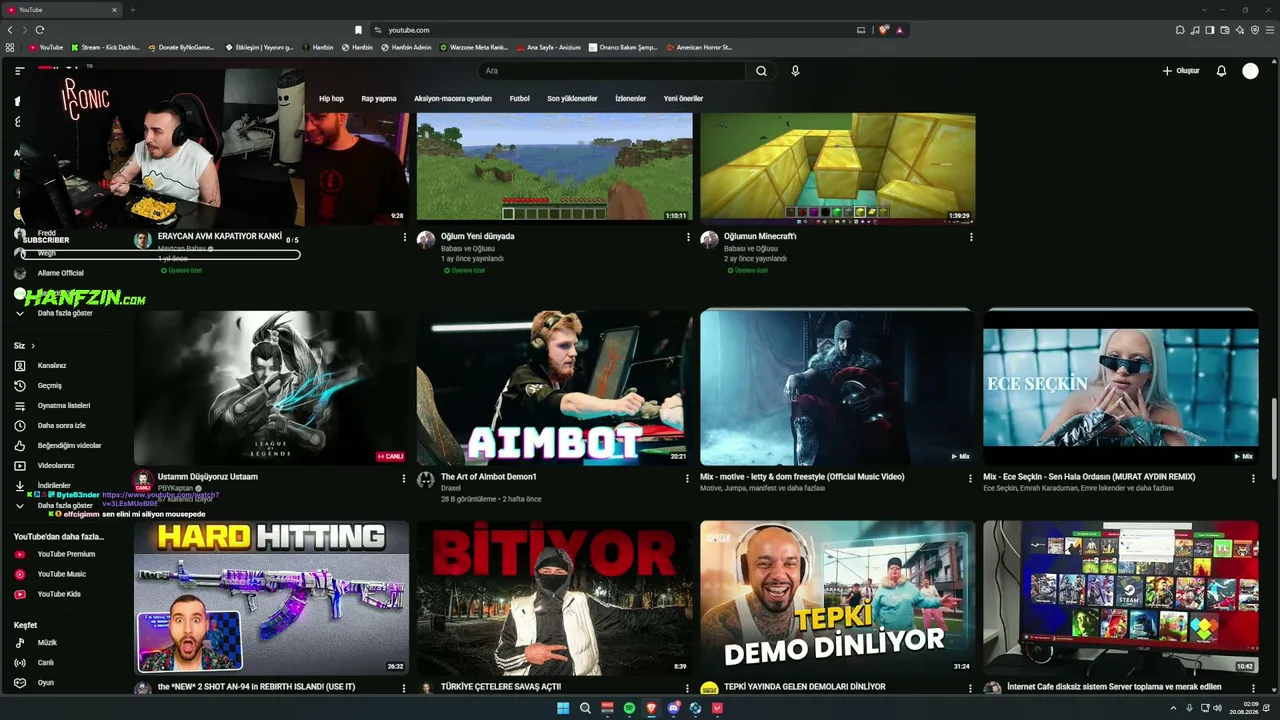Go back in browser history
Image resolution: width=1280 pixels, height=720 pixels.
(x=10, y=30)
